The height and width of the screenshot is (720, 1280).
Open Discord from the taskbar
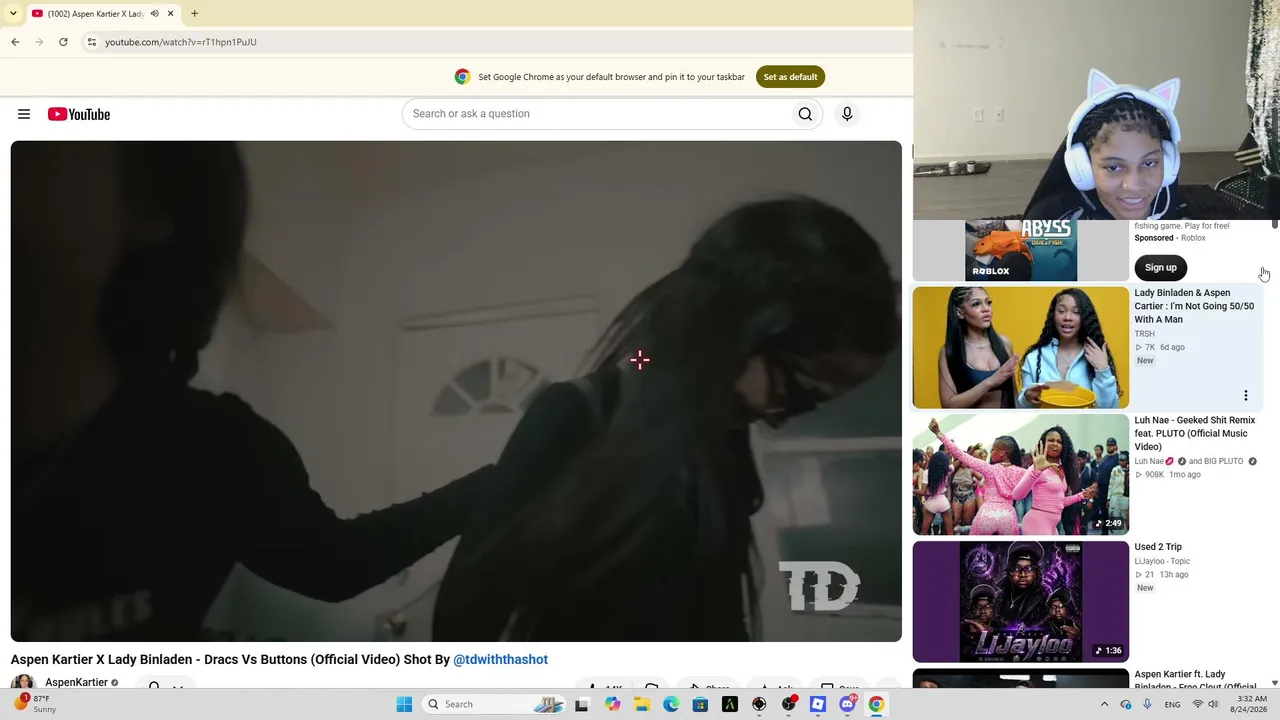(847, 704)
